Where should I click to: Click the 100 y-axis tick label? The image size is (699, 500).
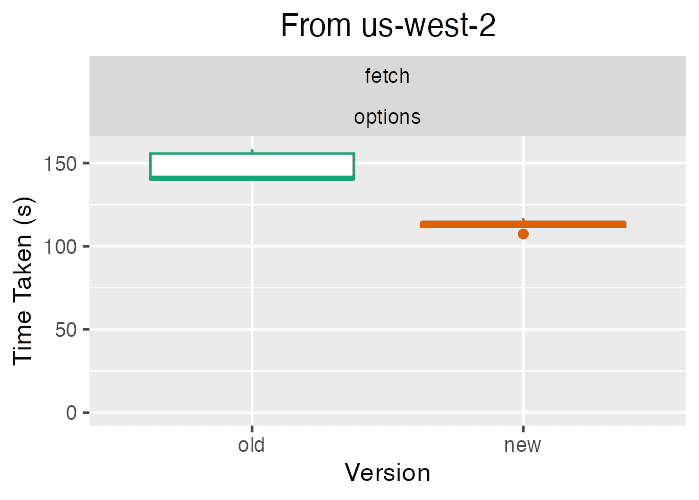60,247
